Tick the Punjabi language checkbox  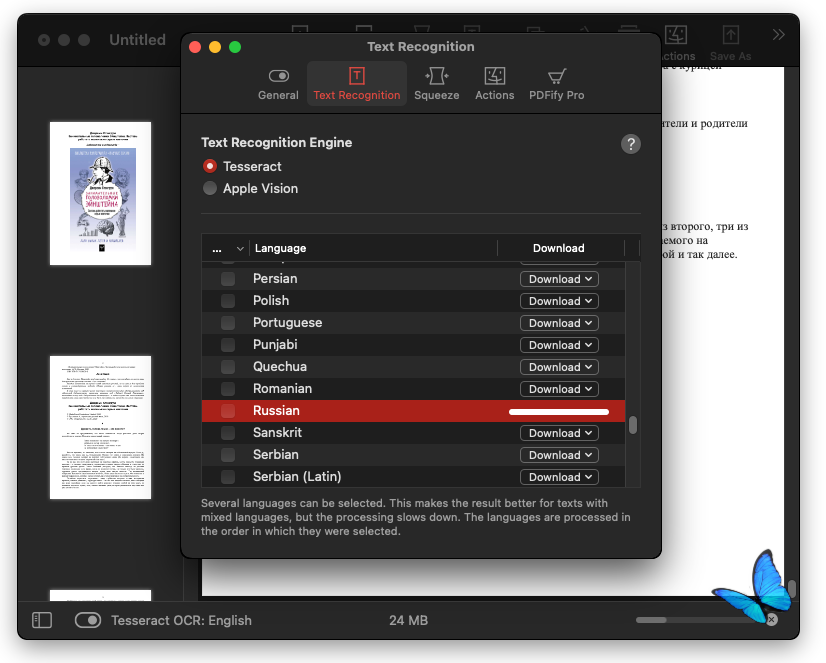[228, 345]
